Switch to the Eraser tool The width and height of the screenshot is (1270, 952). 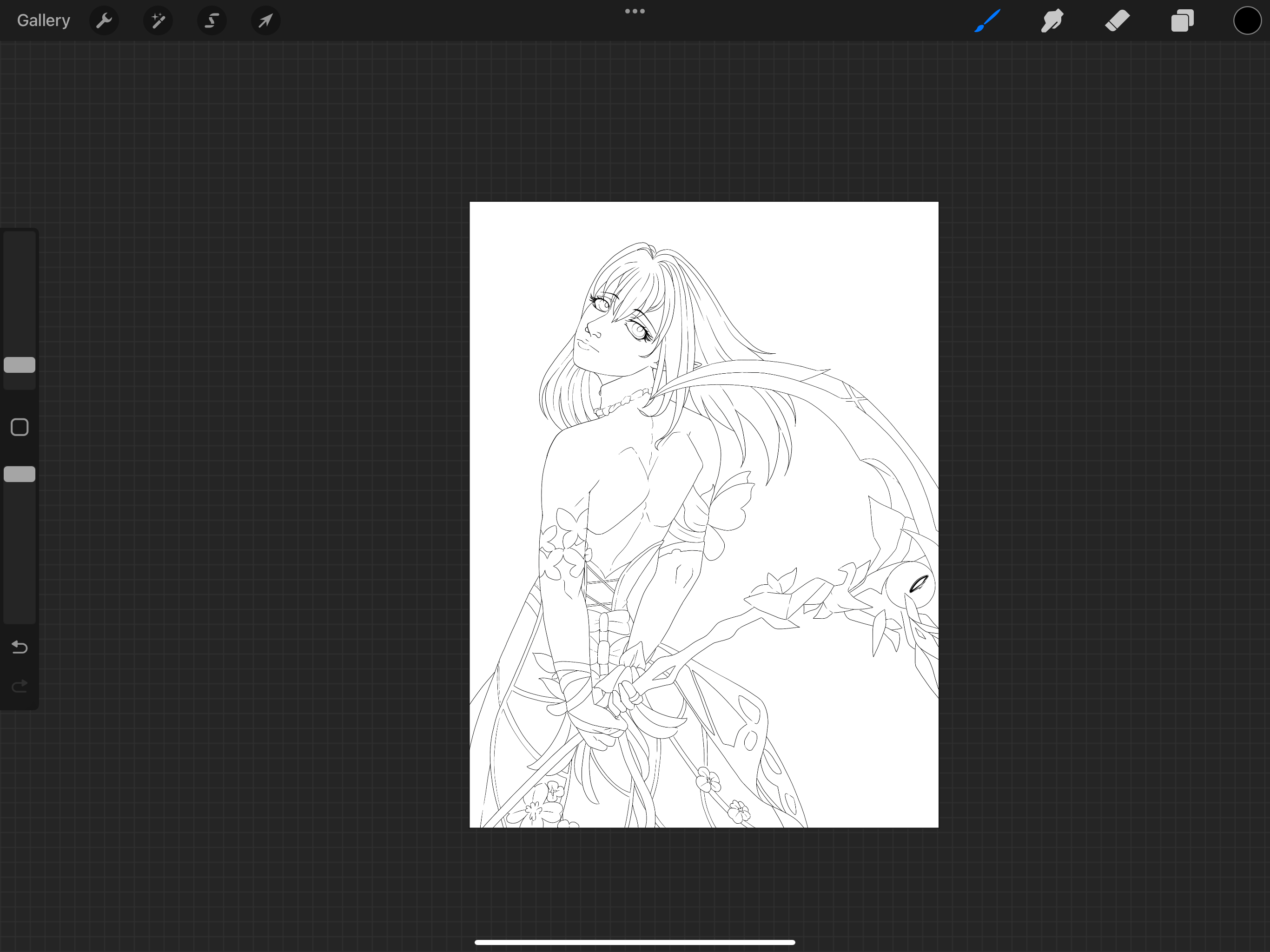point(1116,20)
